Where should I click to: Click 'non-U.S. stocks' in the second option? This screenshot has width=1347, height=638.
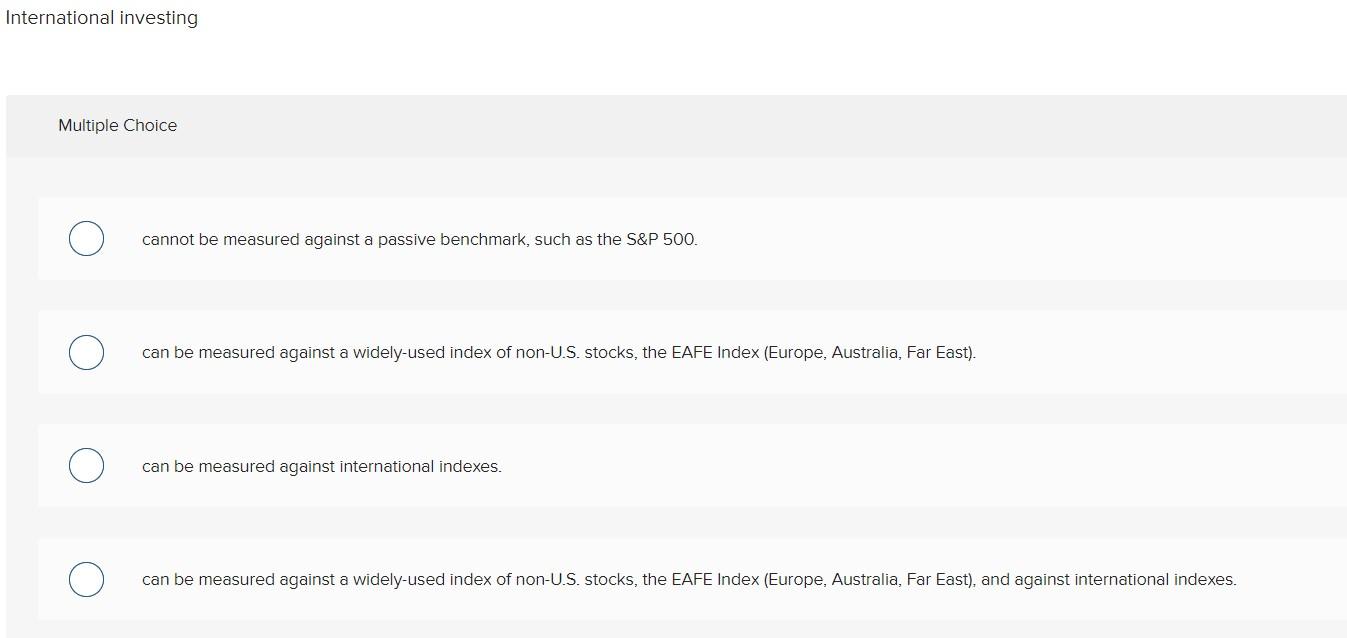point(576,353)
